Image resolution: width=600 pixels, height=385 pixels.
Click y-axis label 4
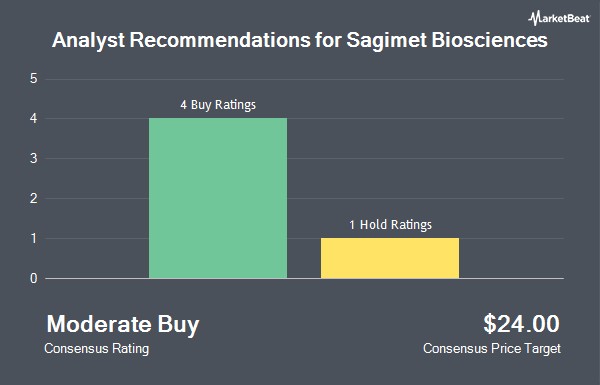click(34, 119)
